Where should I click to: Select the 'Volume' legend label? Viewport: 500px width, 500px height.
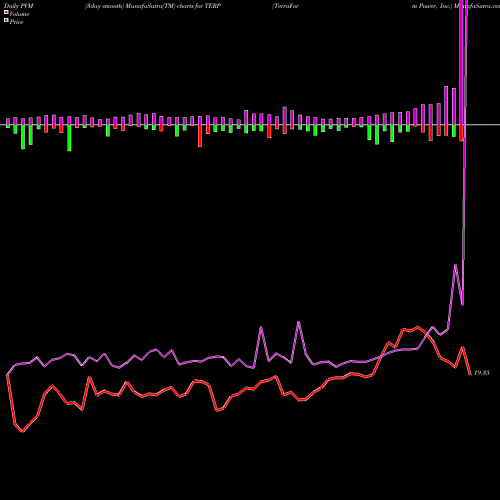coord(19,14)
